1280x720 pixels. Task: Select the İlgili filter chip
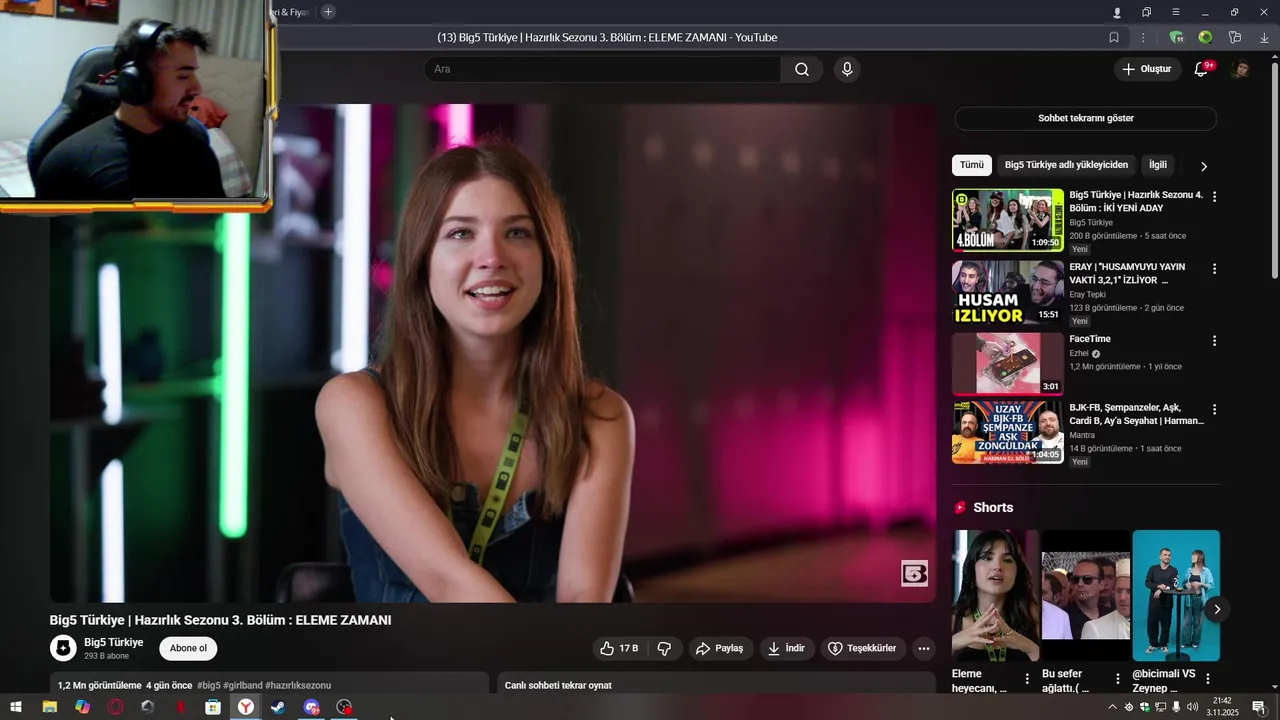coord(1158,165)
